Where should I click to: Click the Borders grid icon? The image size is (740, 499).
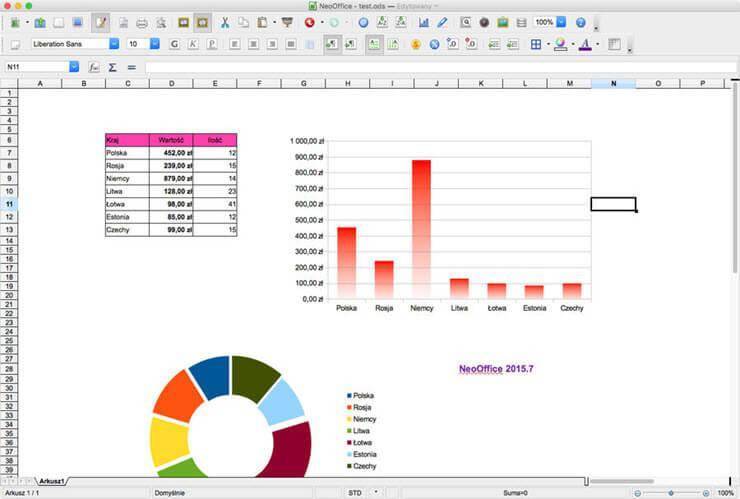tap(536, 44)
